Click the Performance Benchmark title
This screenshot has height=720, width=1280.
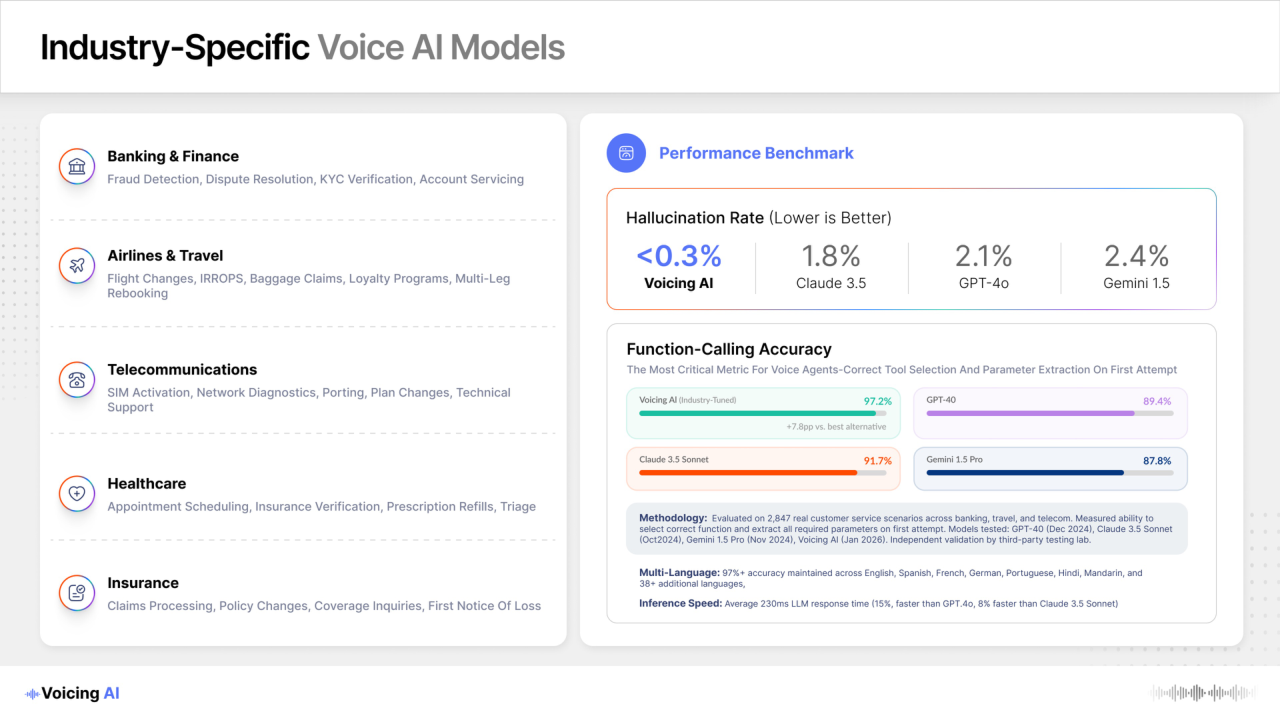point(756,153)
